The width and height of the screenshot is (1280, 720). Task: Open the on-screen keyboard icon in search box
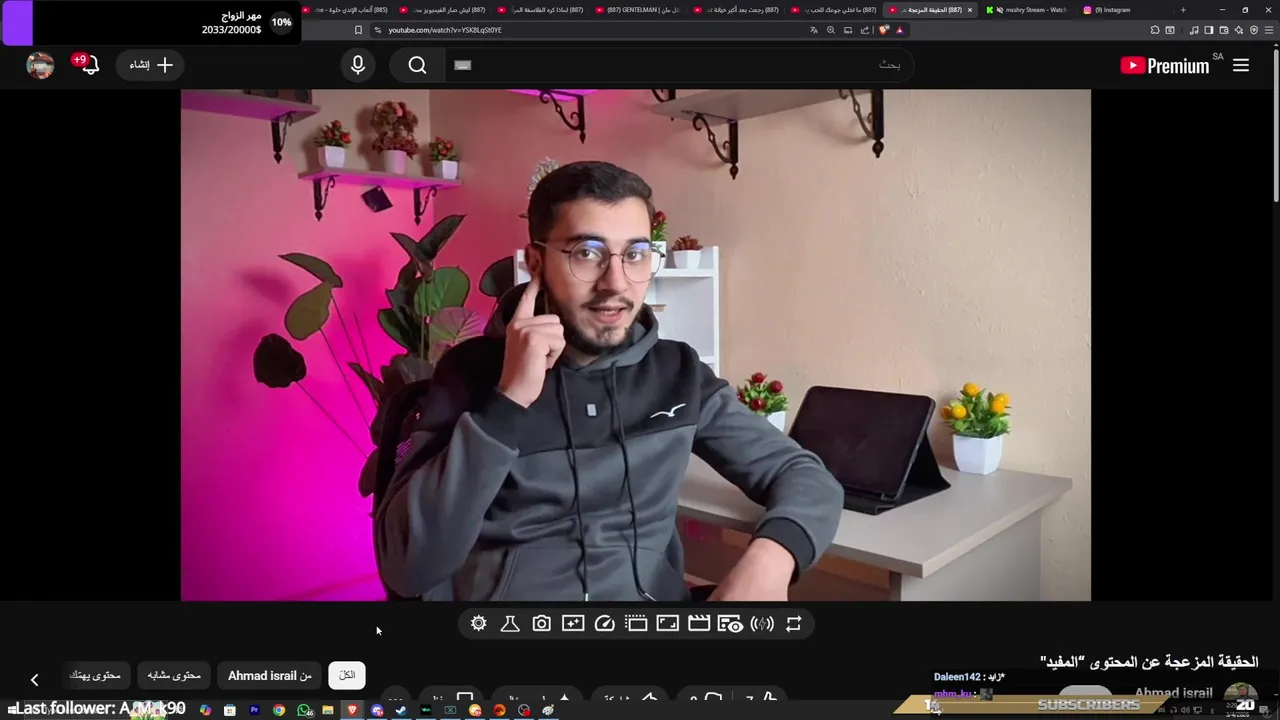462,65
